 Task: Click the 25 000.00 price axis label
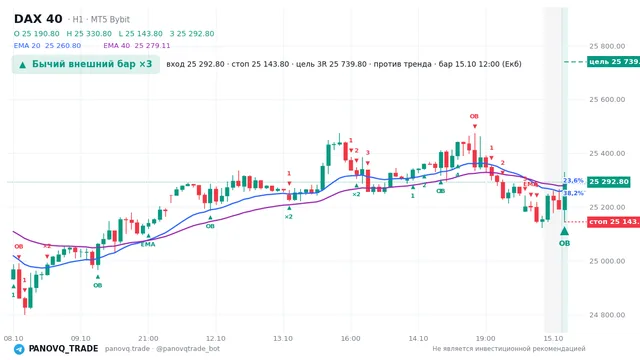point(607,261)
